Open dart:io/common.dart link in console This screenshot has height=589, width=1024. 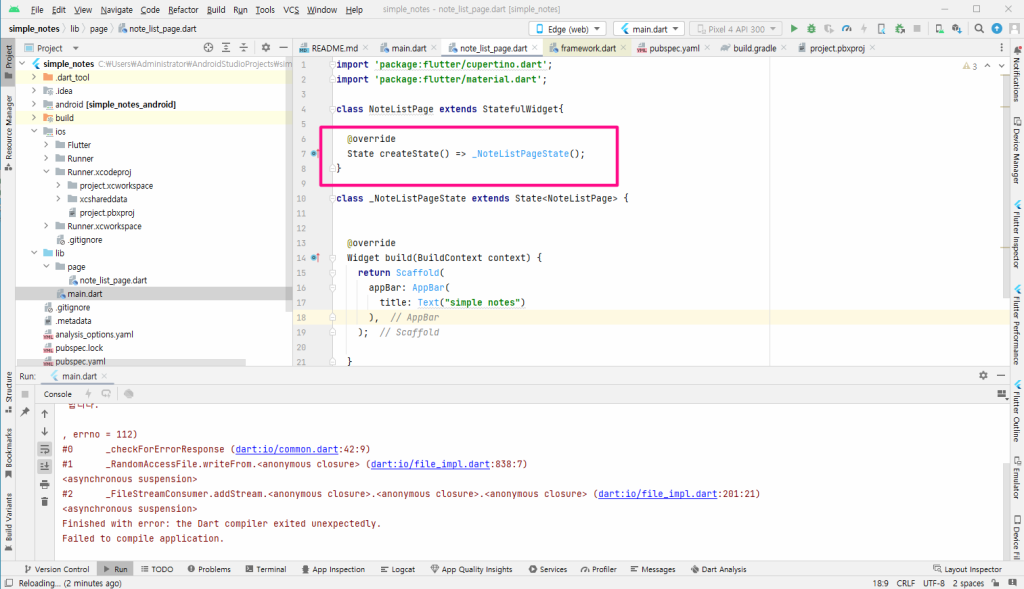[x=287, y=449]
